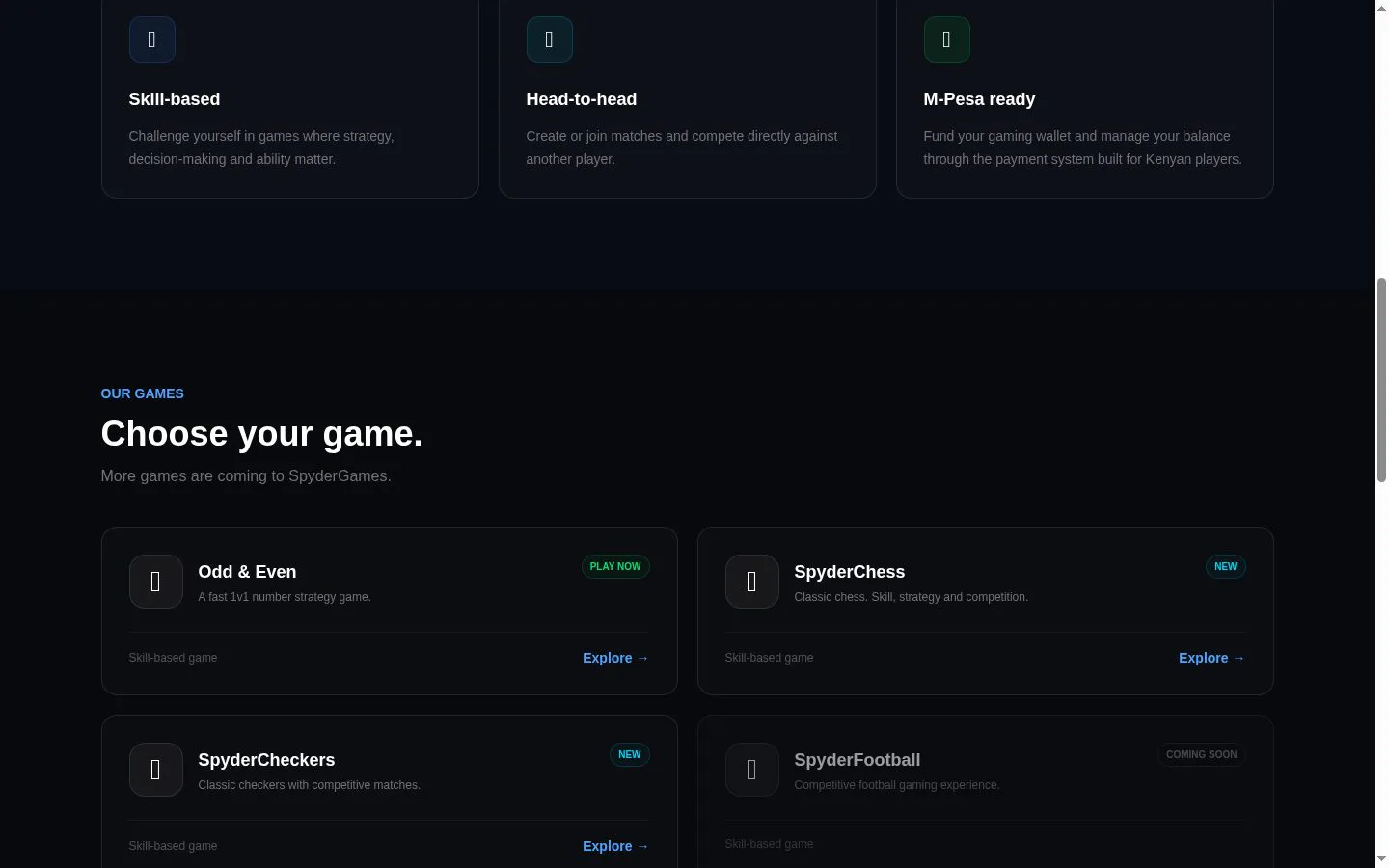The width and height of the screenshot is (1389, 868).
Task: Click the scrollbar up arrow
Action: tap(1381, 8)
